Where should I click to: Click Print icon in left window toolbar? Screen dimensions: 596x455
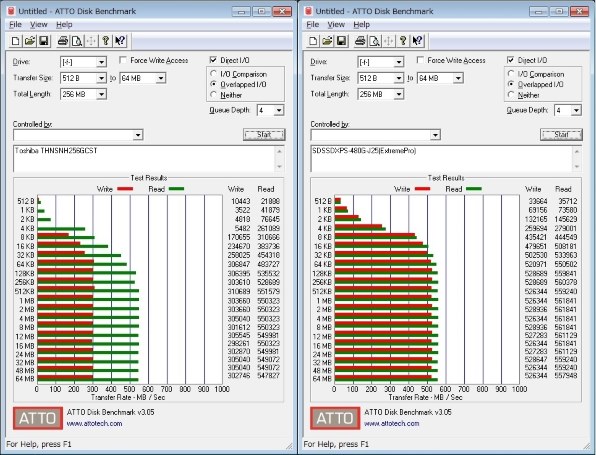point(63,41)
